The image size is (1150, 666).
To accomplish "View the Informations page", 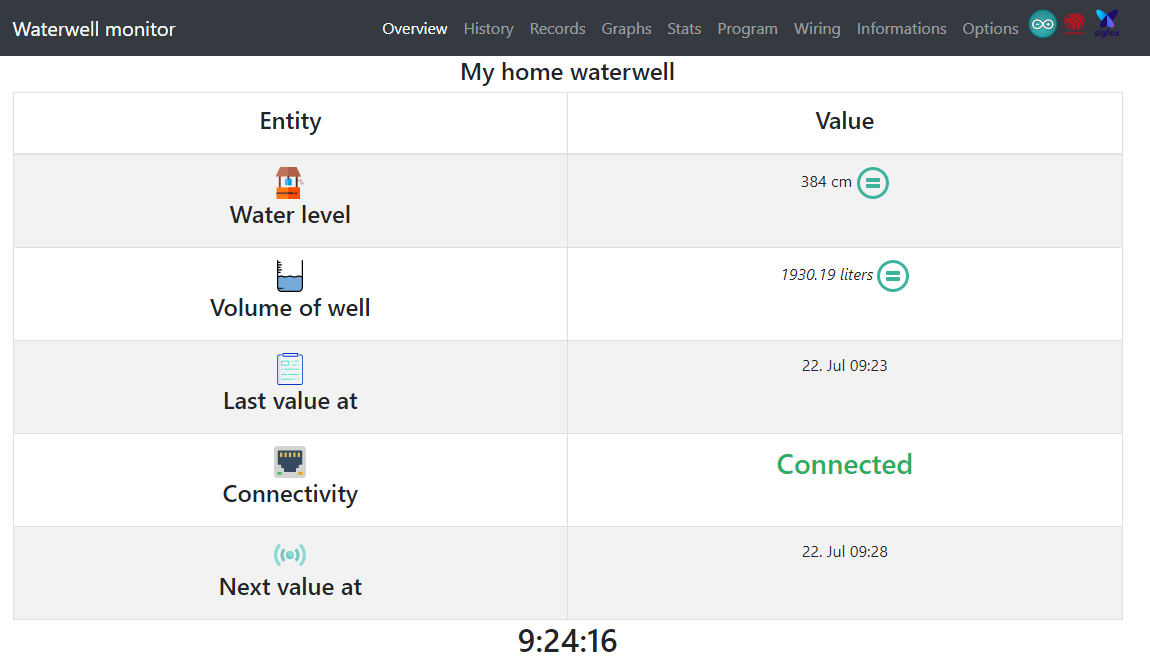I will point(902,29).
